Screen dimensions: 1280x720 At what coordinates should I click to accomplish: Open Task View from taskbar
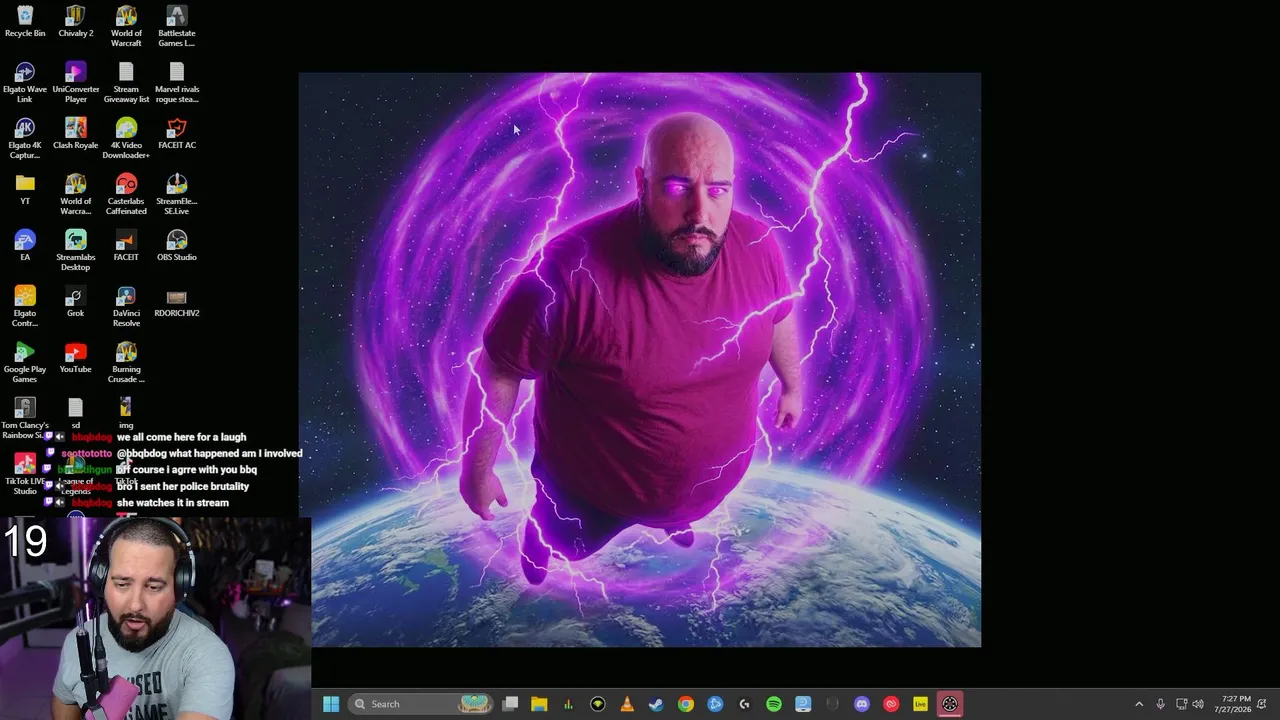pos(510,704)
